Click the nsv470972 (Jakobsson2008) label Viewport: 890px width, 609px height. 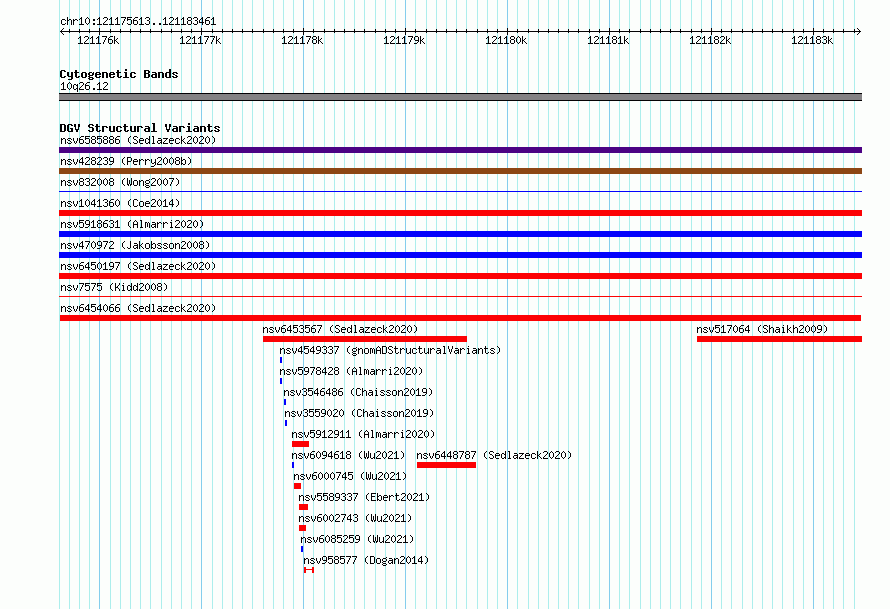(x=135, y=245)
